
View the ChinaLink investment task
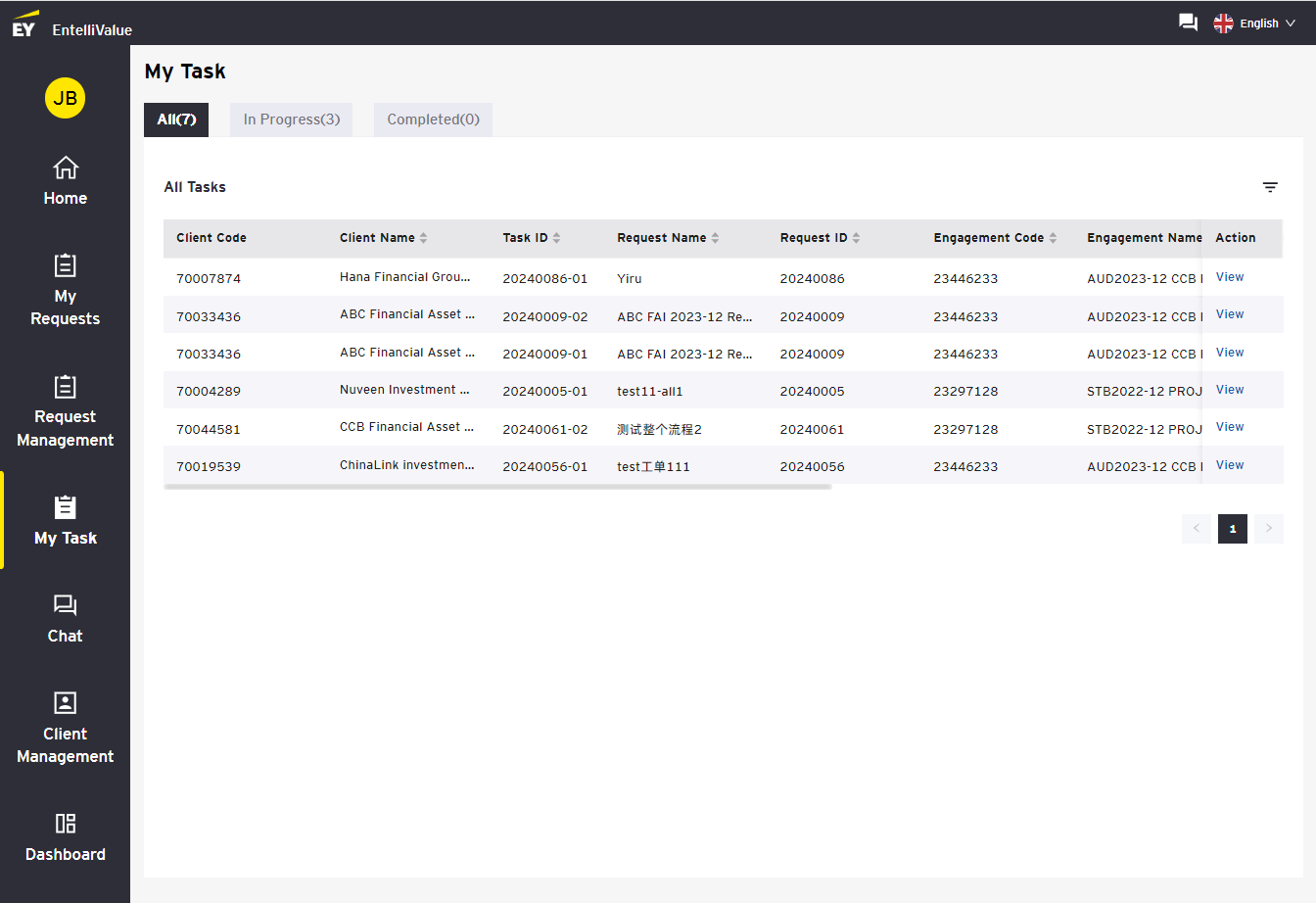coord(1230,465)
